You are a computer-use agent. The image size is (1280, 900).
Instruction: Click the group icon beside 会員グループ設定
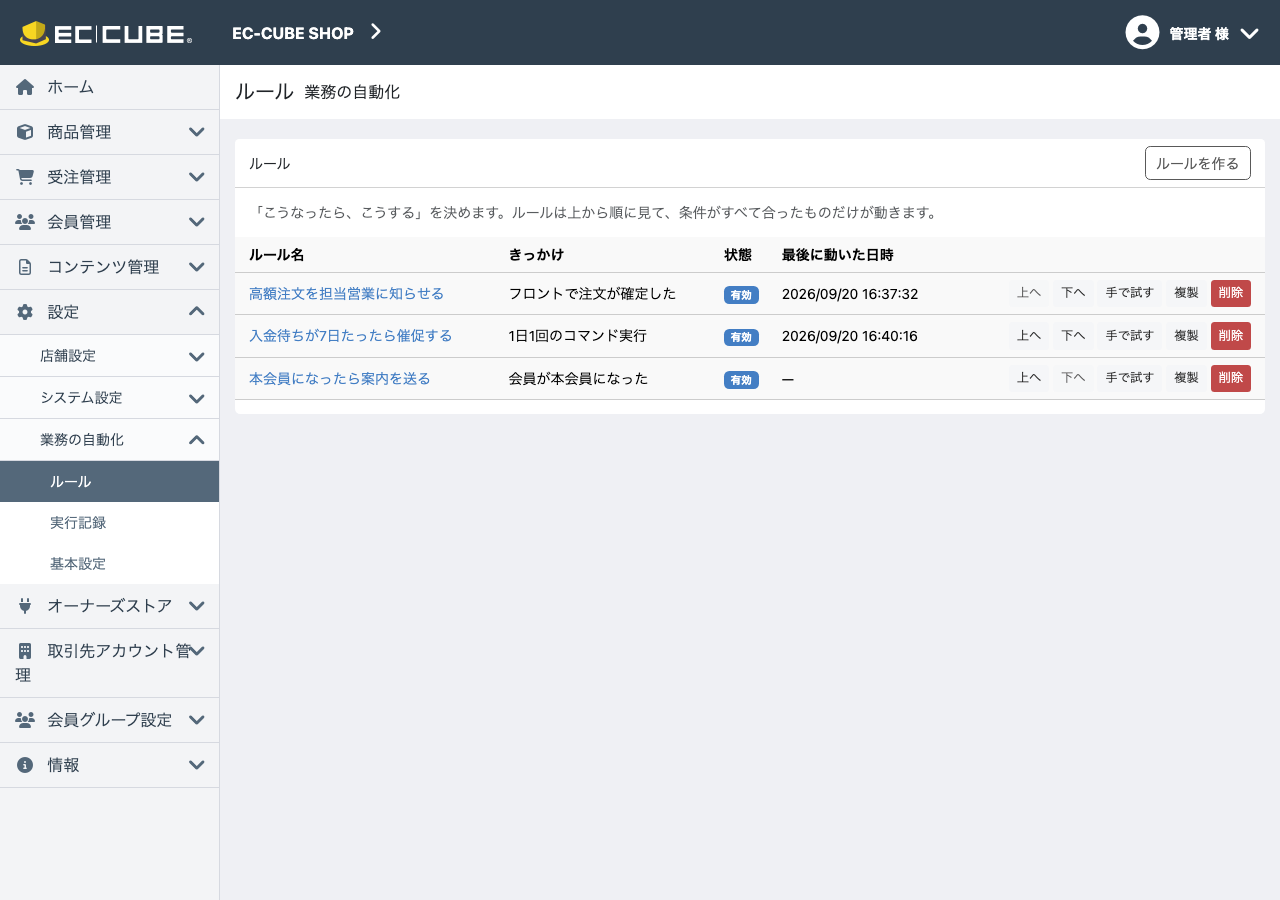pos(25,720)
